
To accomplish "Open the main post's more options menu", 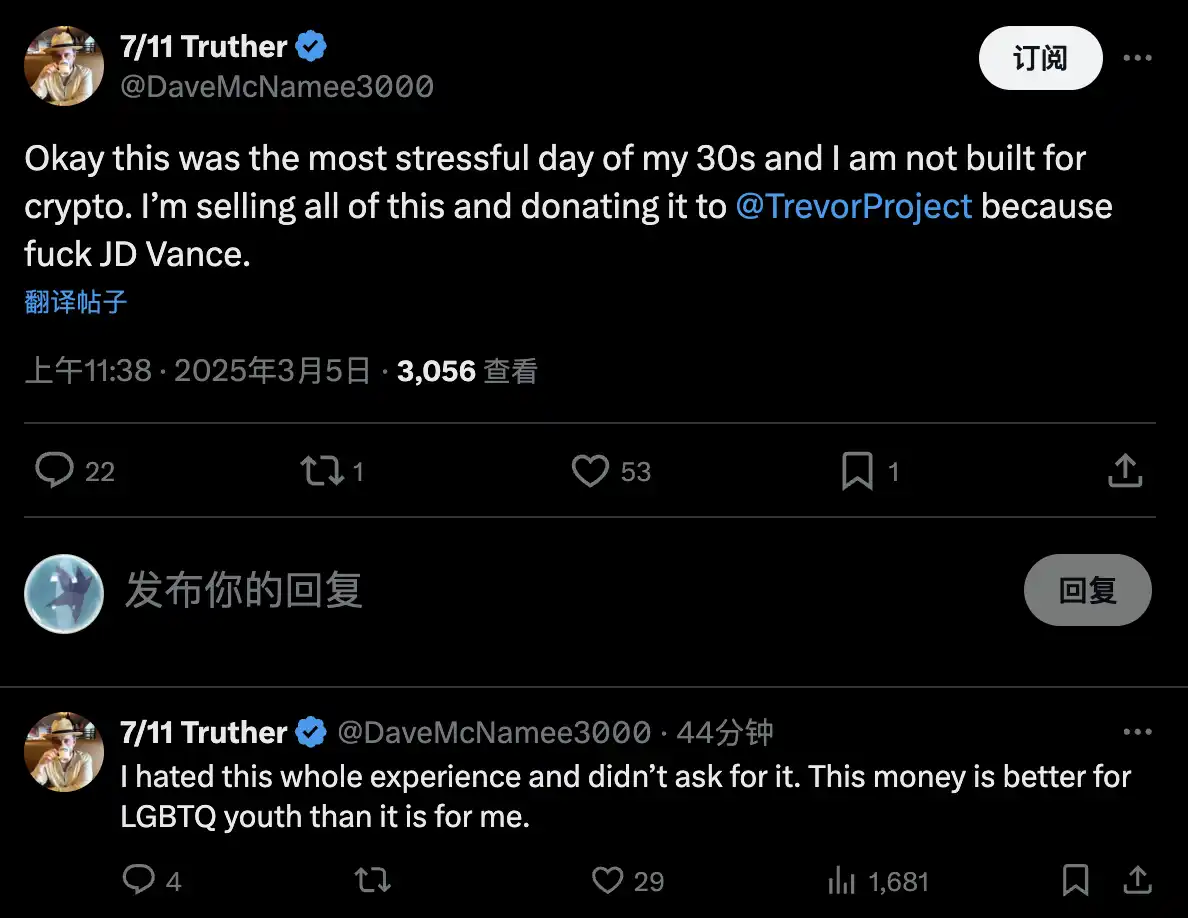I will point(1137,58).
